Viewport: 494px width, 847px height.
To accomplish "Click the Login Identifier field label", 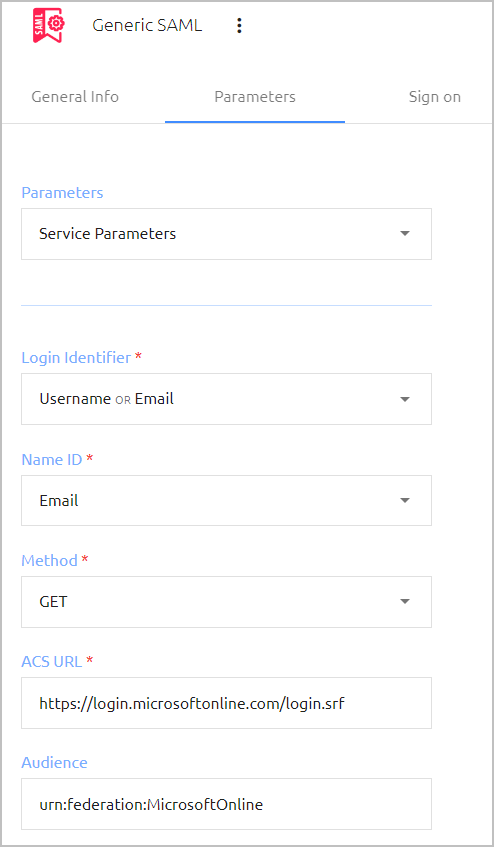I will [76, 358].
